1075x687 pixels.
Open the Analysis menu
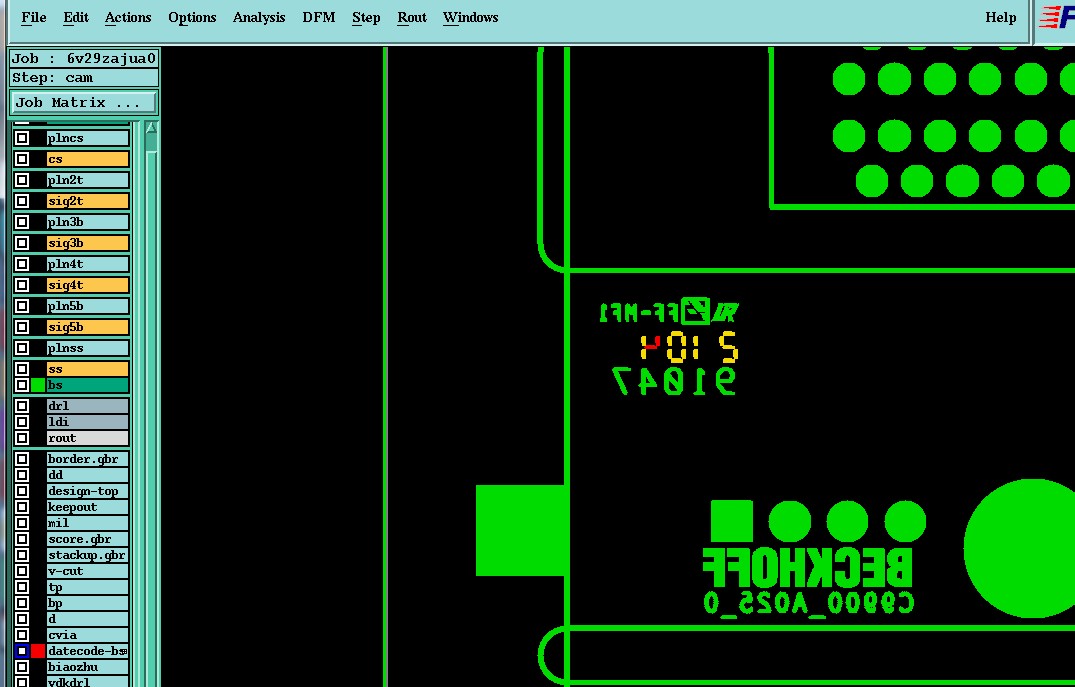point(258,18)
